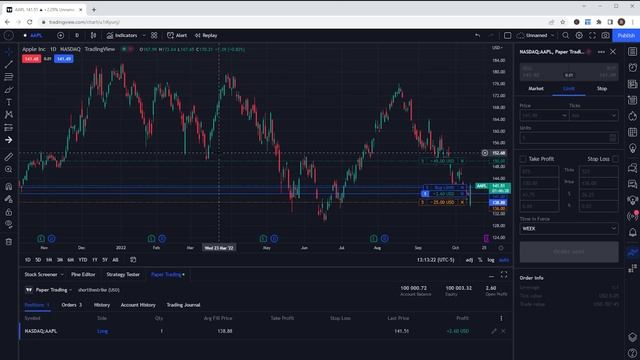Viewport: 640px width, 360px height.
Task: Click the blue Publish button
Action: 626,36
